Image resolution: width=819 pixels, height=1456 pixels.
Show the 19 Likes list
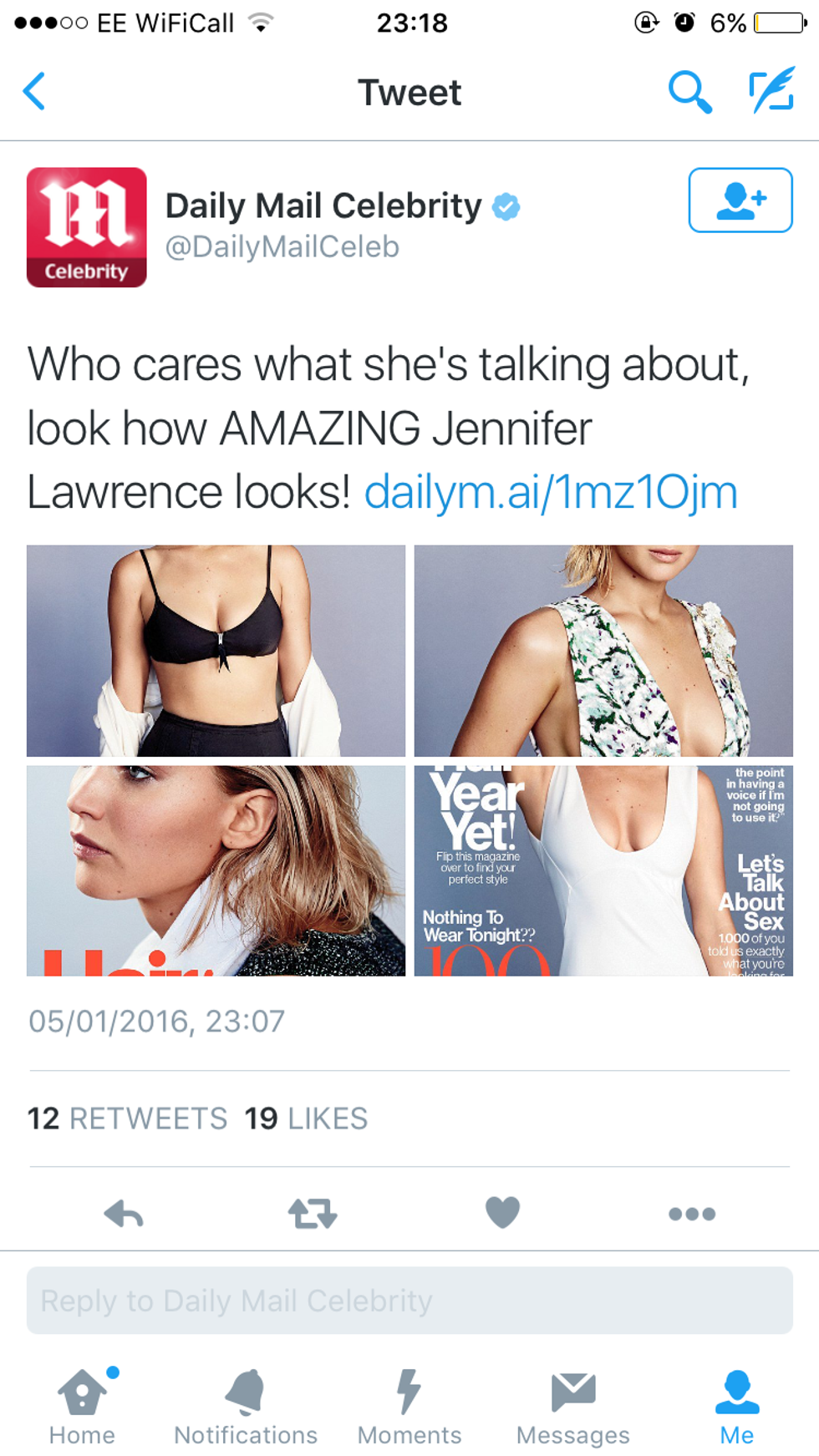[x=306, y=1119]
